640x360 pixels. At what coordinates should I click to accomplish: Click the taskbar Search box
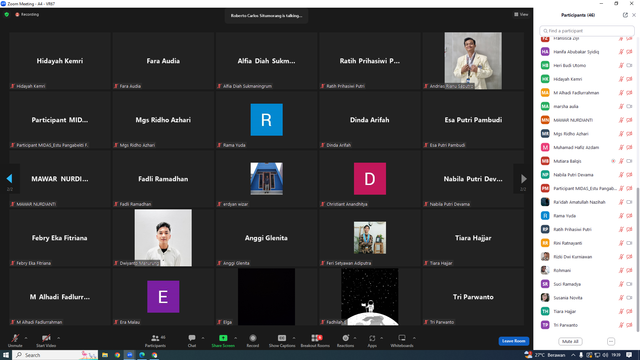click(55, 355)
